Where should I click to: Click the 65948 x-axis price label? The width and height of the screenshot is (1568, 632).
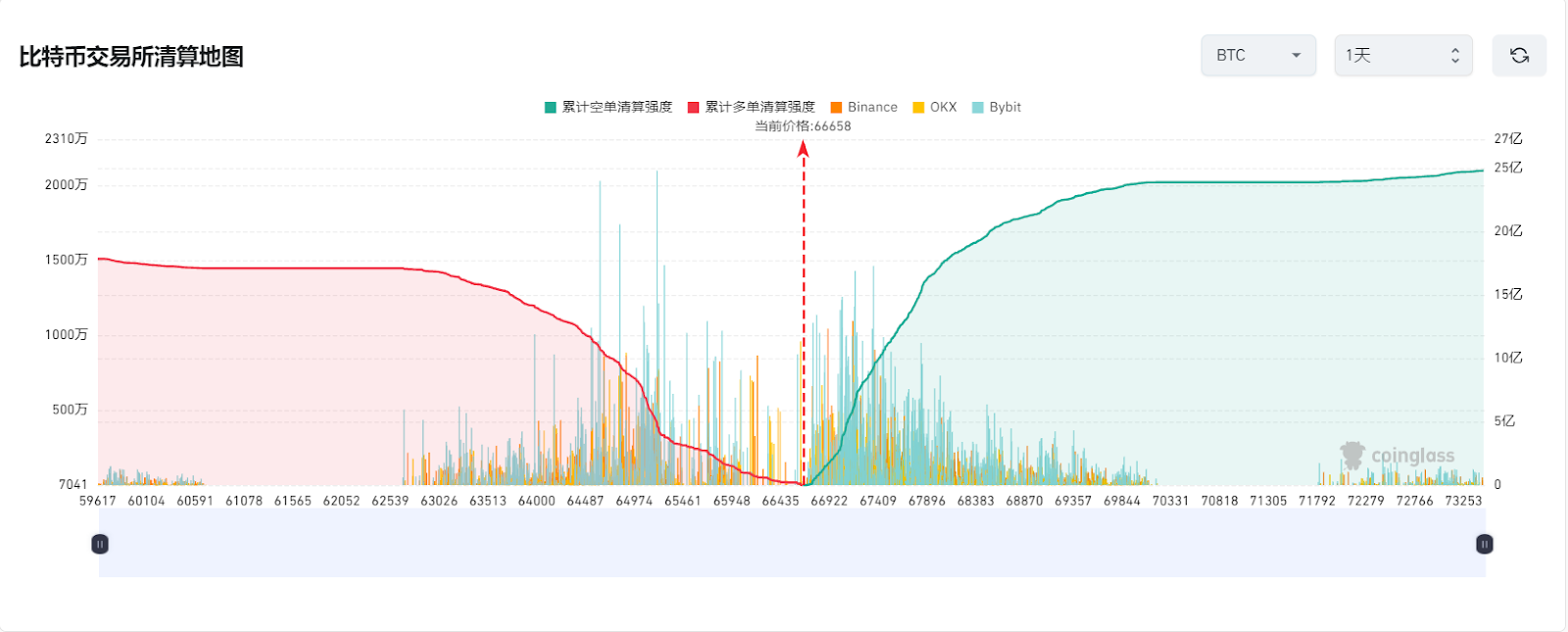tap(732, 501)
